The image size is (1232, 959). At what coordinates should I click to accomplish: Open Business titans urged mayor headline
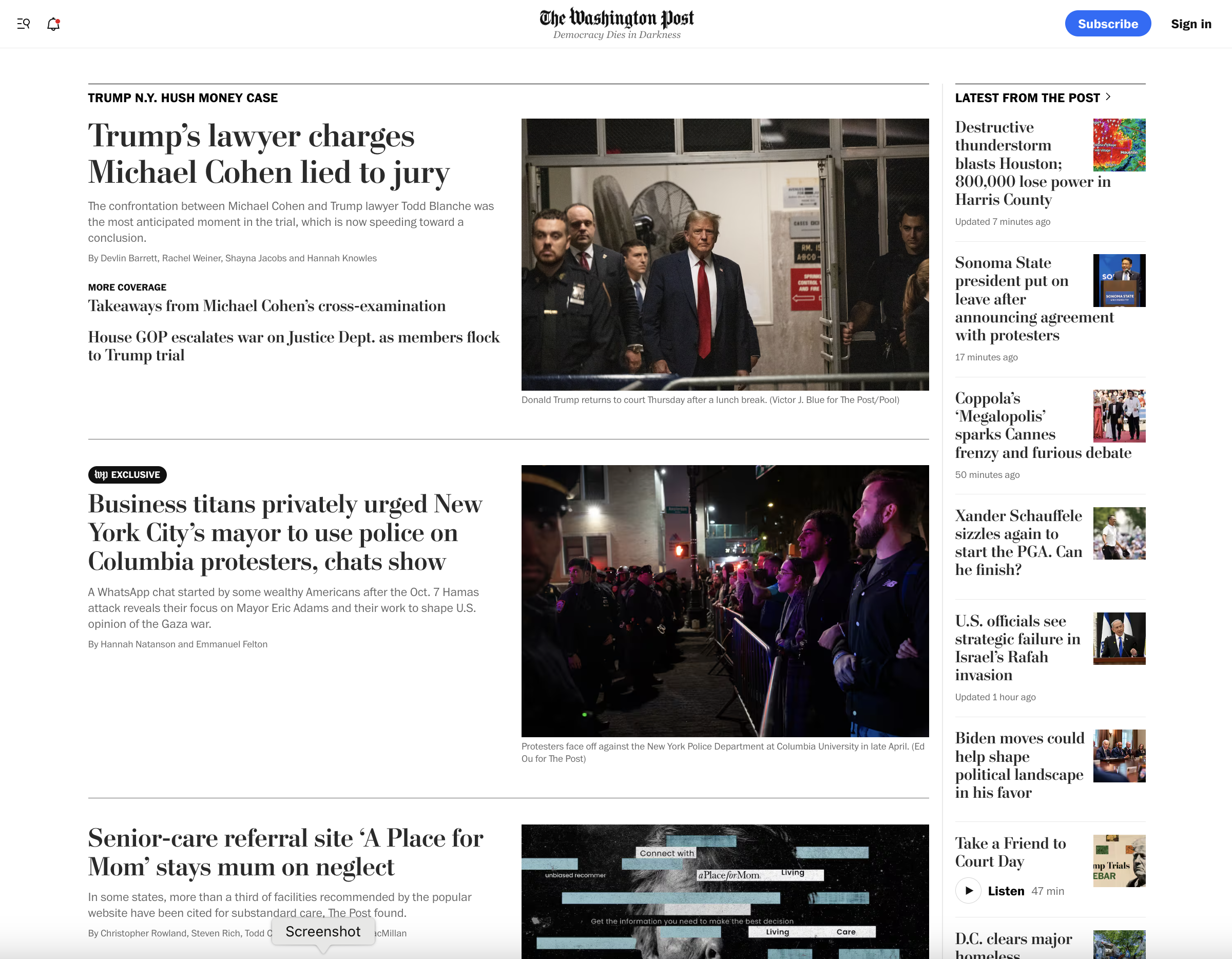[x=285, y=532]
